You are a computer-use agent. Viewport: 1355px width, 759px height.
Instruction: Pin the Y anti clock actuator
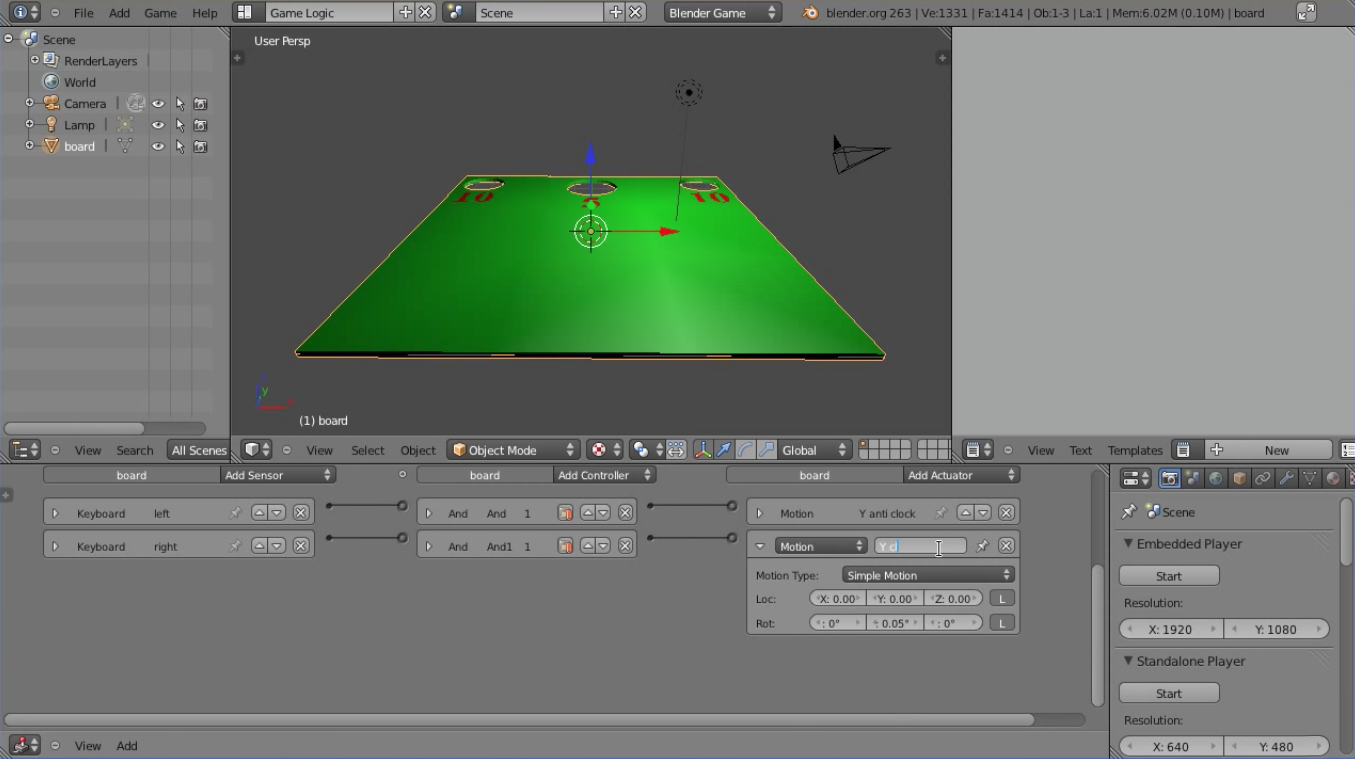click(940, 513)
